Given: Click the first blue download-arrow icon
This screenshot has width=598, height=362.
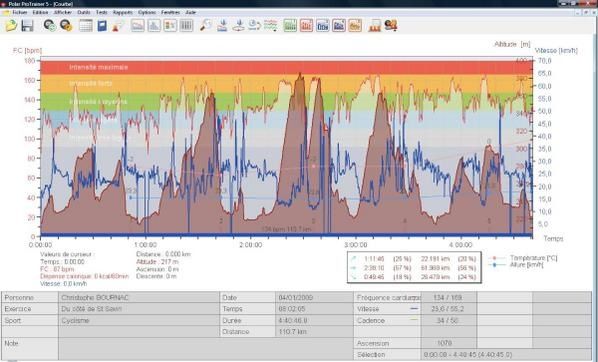Looking at the screenshot, I should click(x=222, y=26).
